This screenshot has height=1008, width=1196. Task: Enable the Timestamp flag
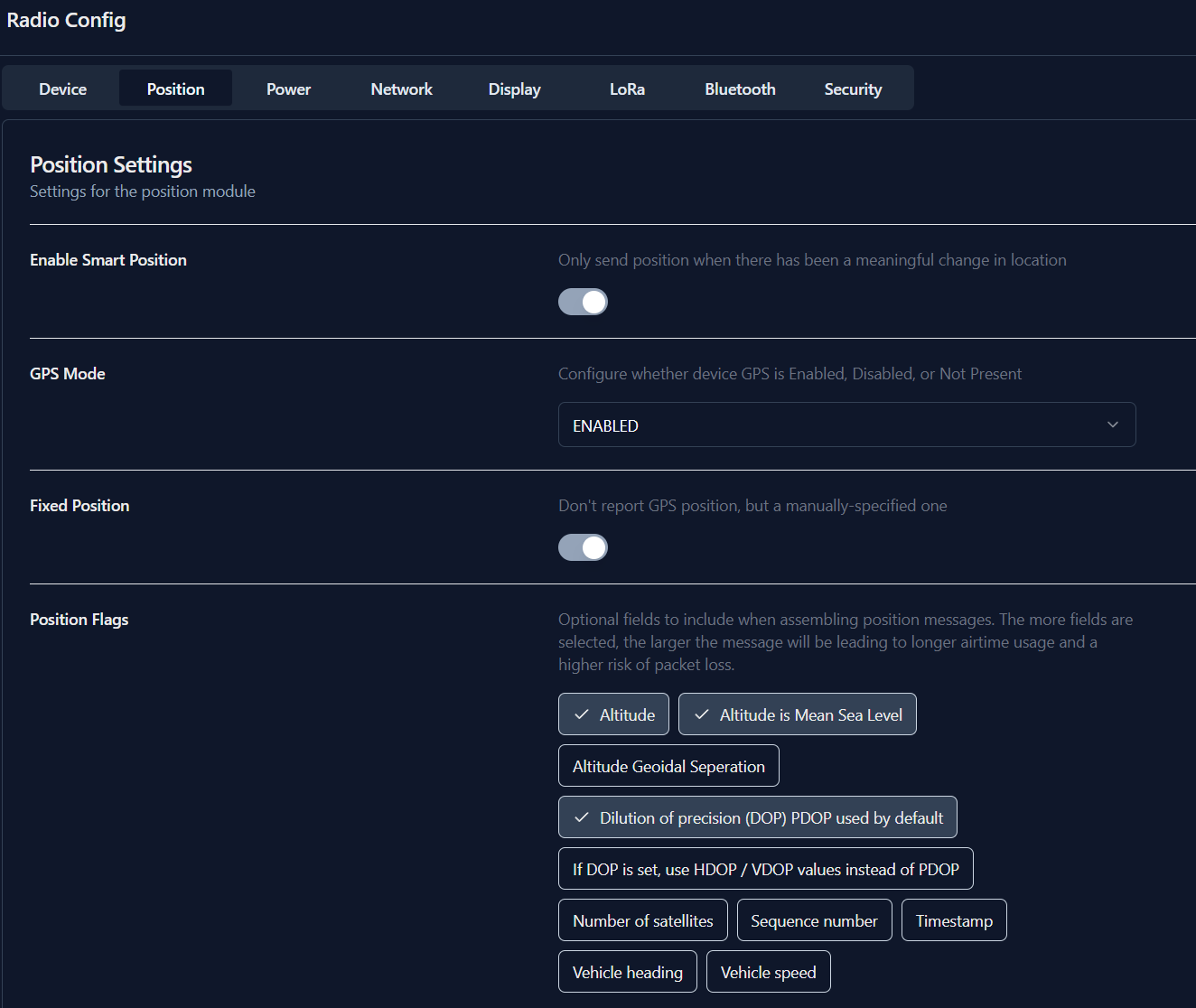(954, 920)
